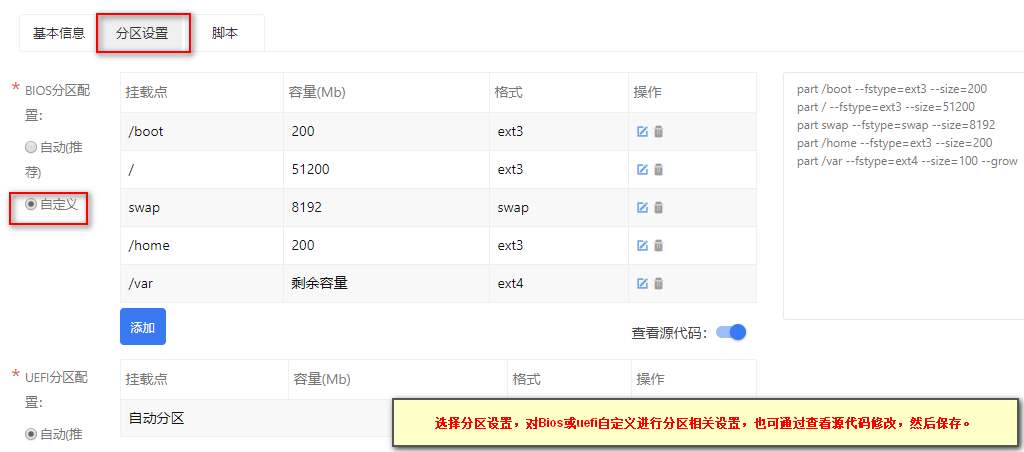
Task: Open the 脚本 tab
Action: (225, 33)
